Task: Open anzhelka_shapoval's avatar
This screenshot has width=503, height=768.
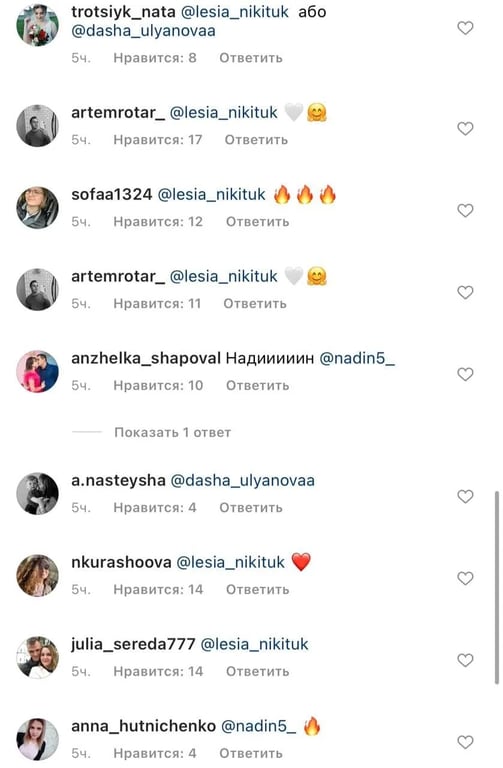Action: [37, 371]
